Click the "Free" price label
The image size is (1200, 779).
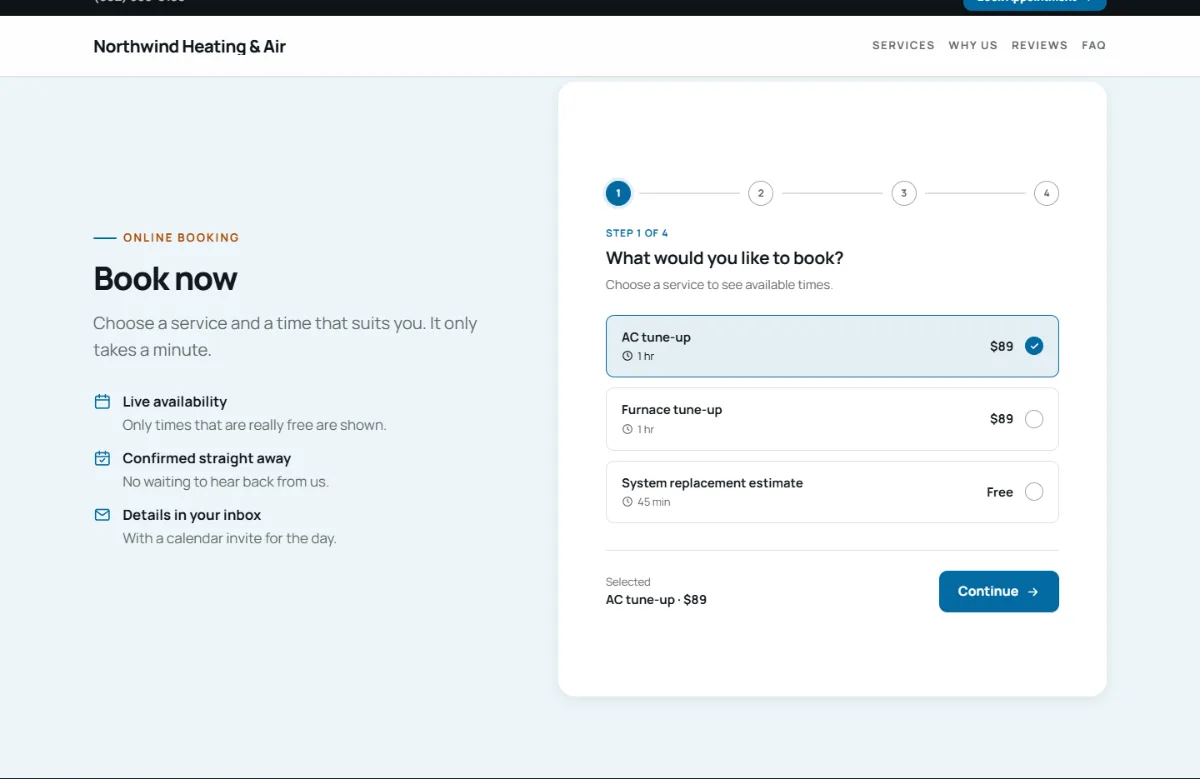pos(1000,492)
